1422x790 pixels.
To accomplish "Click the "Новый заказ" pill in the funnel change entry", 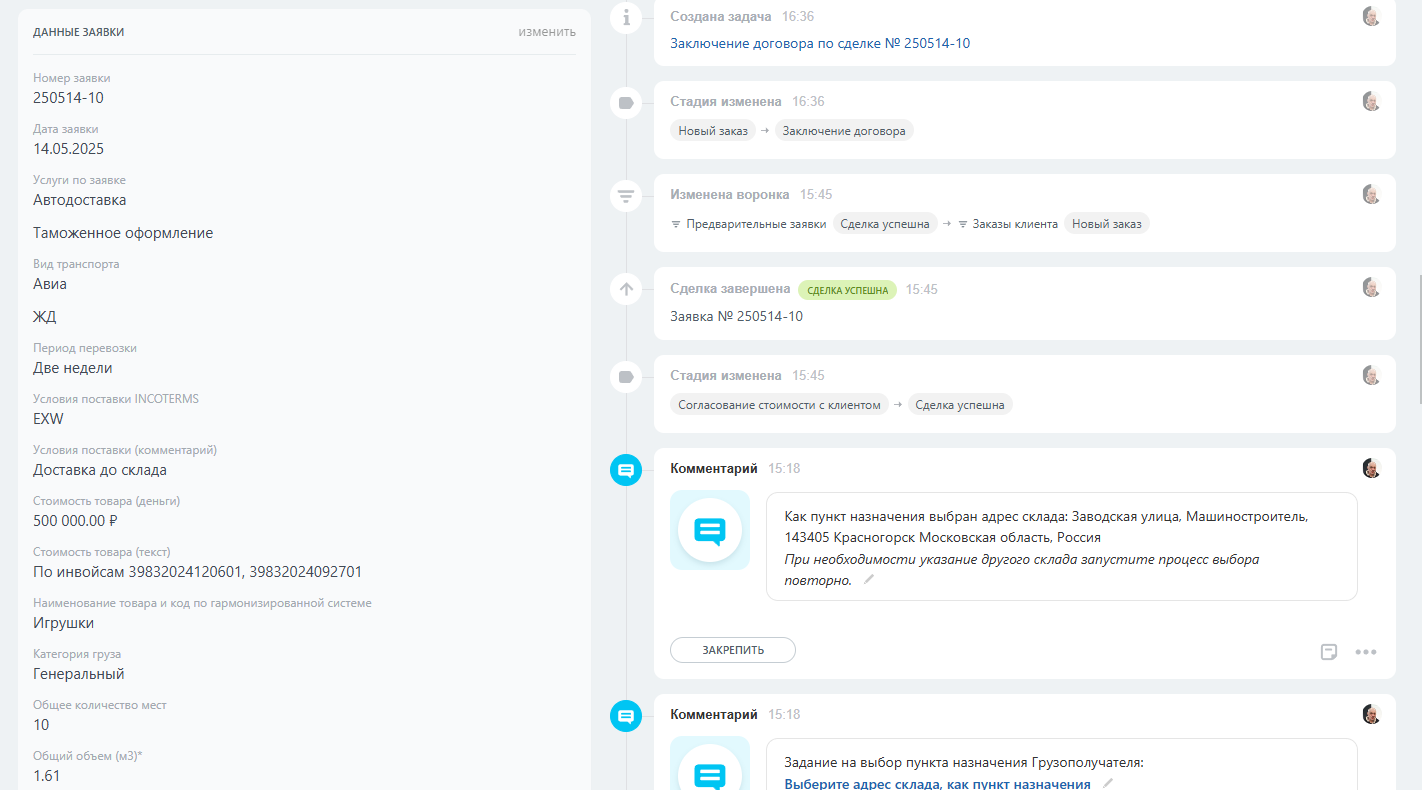I will tap(1106, 224).
